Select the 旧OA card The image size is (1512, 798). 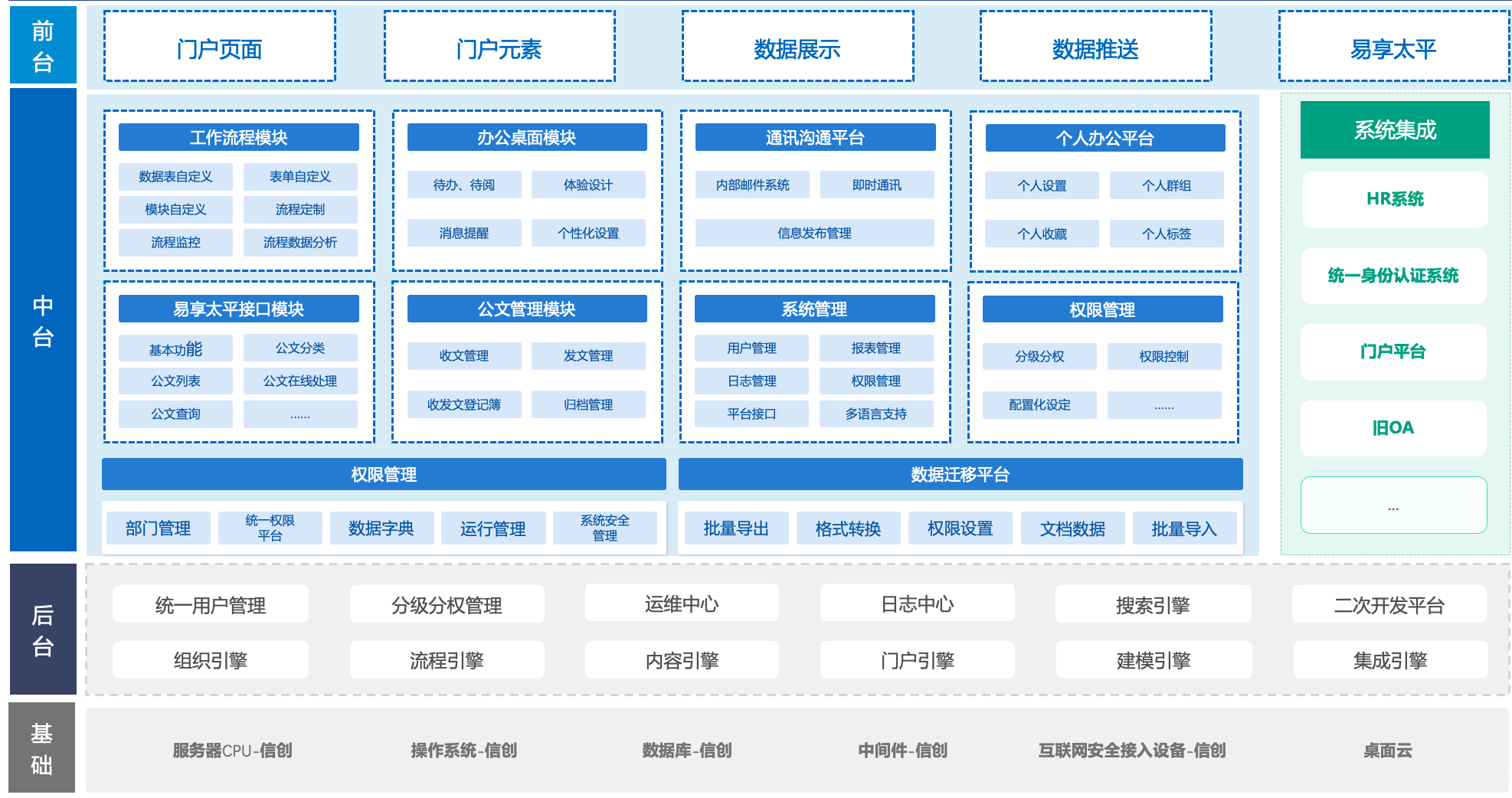point(1393,428)
